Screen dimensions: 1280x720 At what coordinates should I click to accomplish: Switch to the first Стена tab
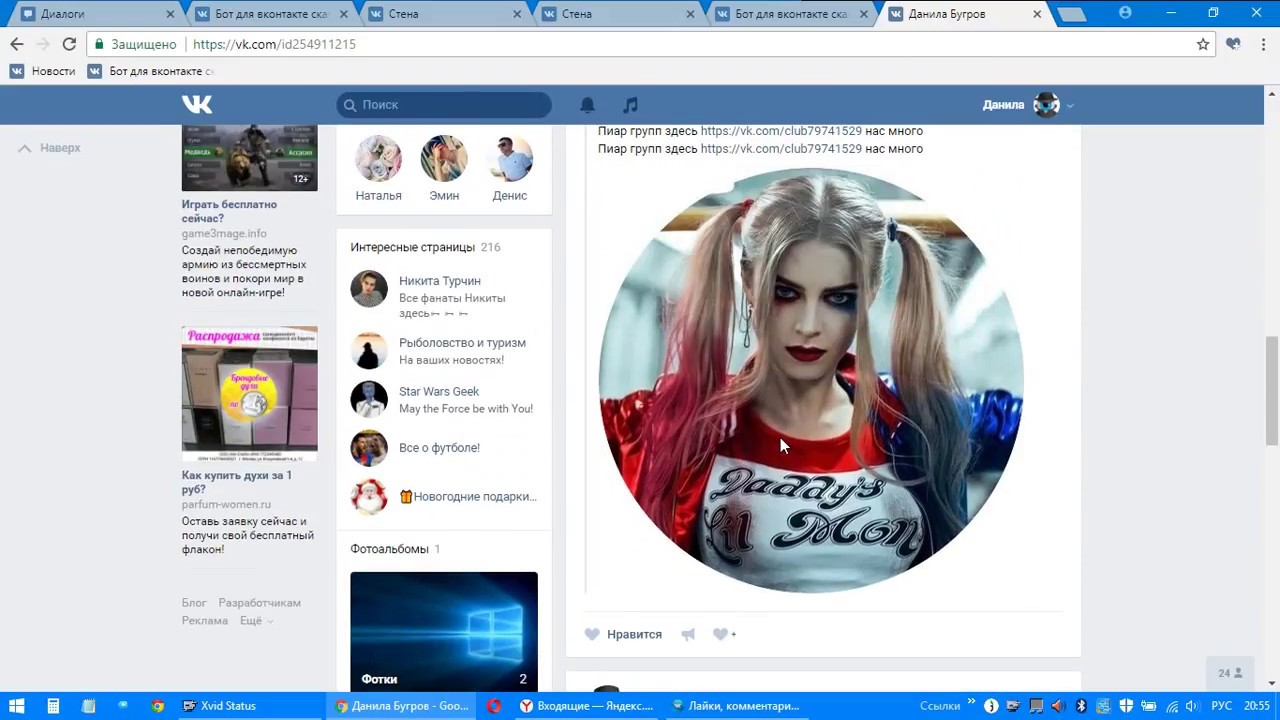pos(444,14)
